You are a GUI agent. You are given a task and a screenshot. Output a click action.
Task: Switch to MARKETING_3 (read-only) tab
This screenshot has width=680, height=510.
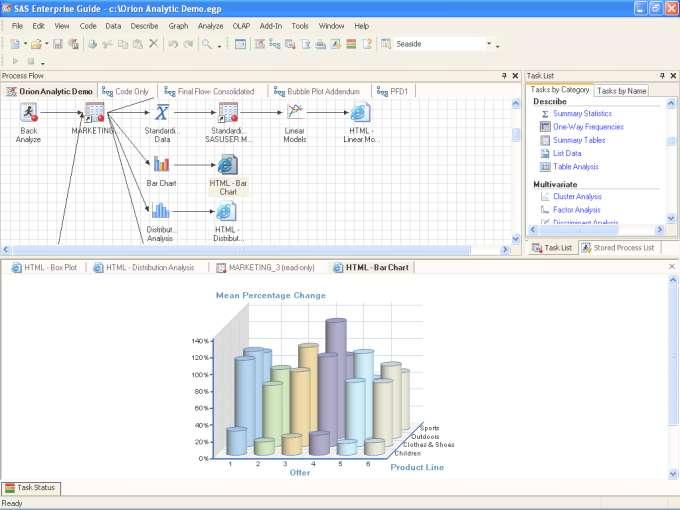point(265,268)
